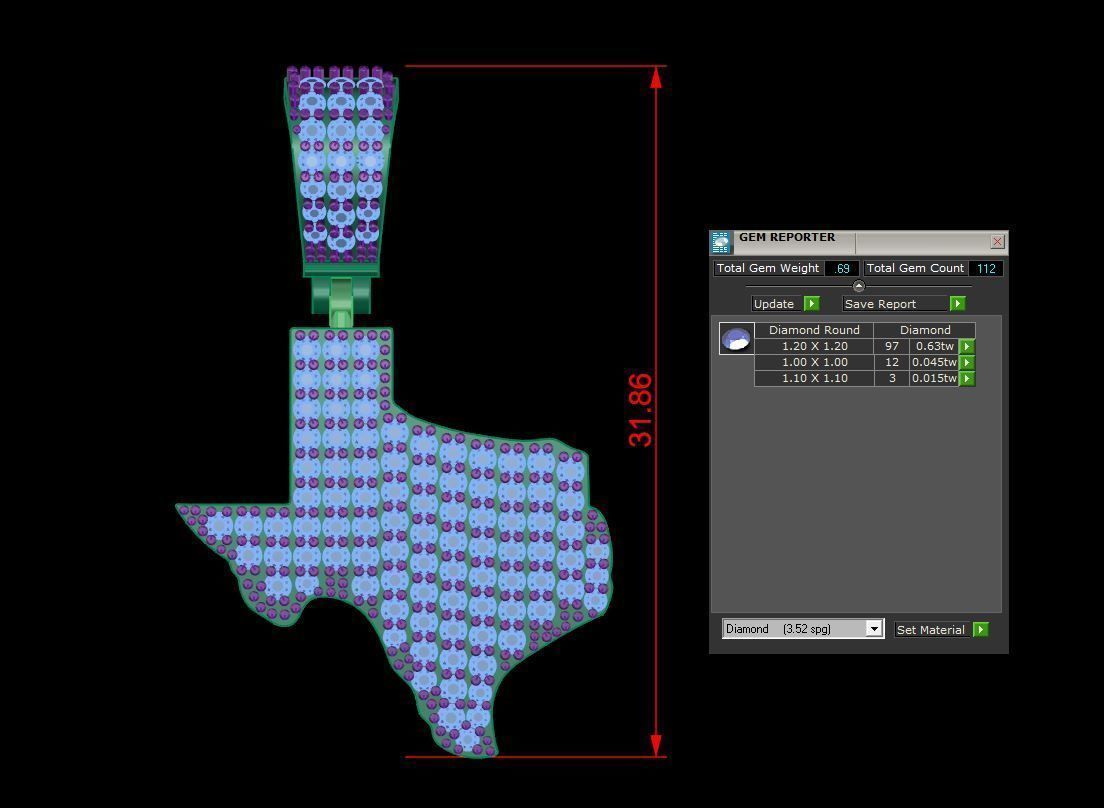Click the green arrow next to Save Report
1104x808 pixels.
(958, 303)
